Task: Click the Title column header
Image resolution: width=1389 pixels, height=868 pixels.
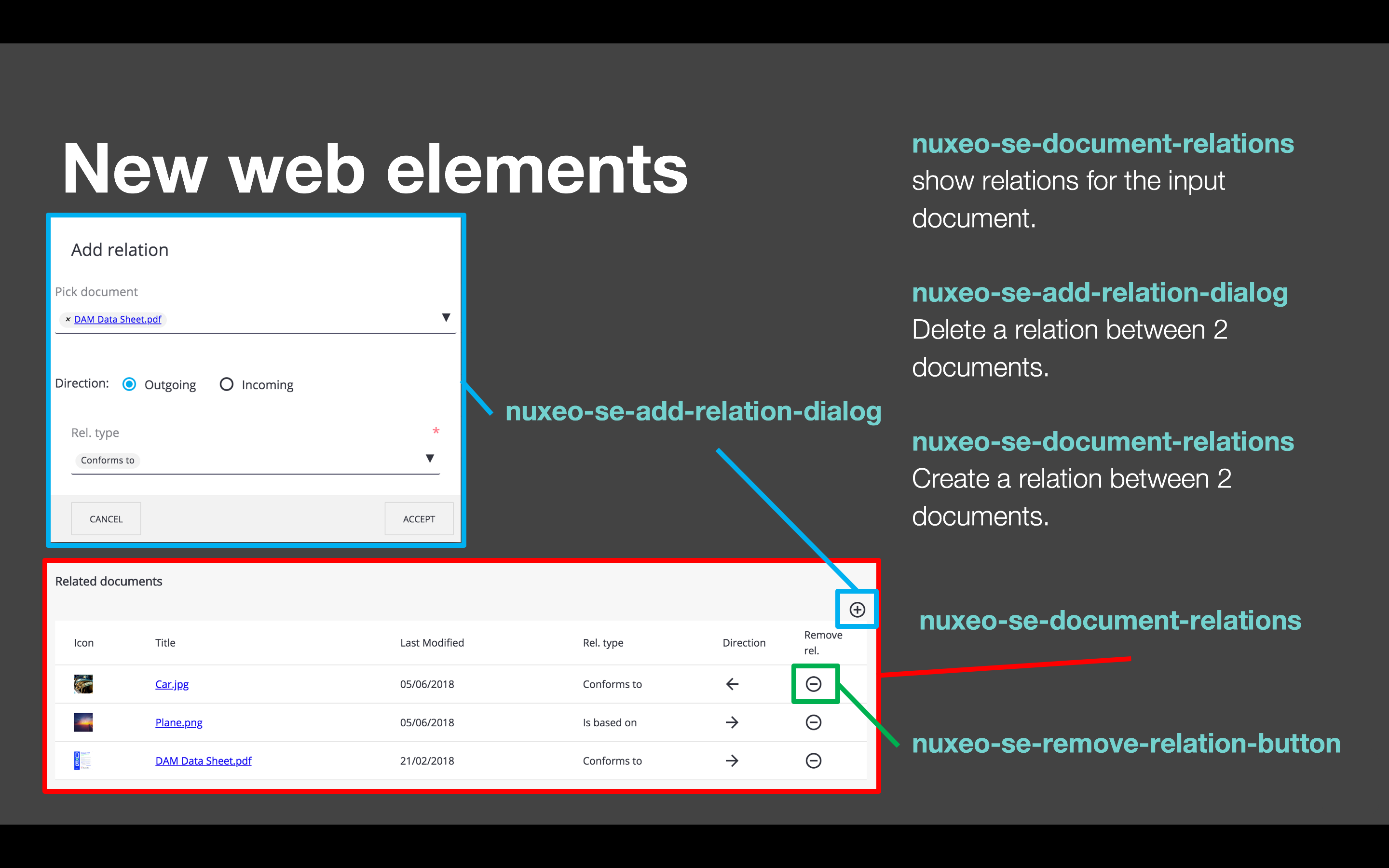Action: (x=165, y=643)
